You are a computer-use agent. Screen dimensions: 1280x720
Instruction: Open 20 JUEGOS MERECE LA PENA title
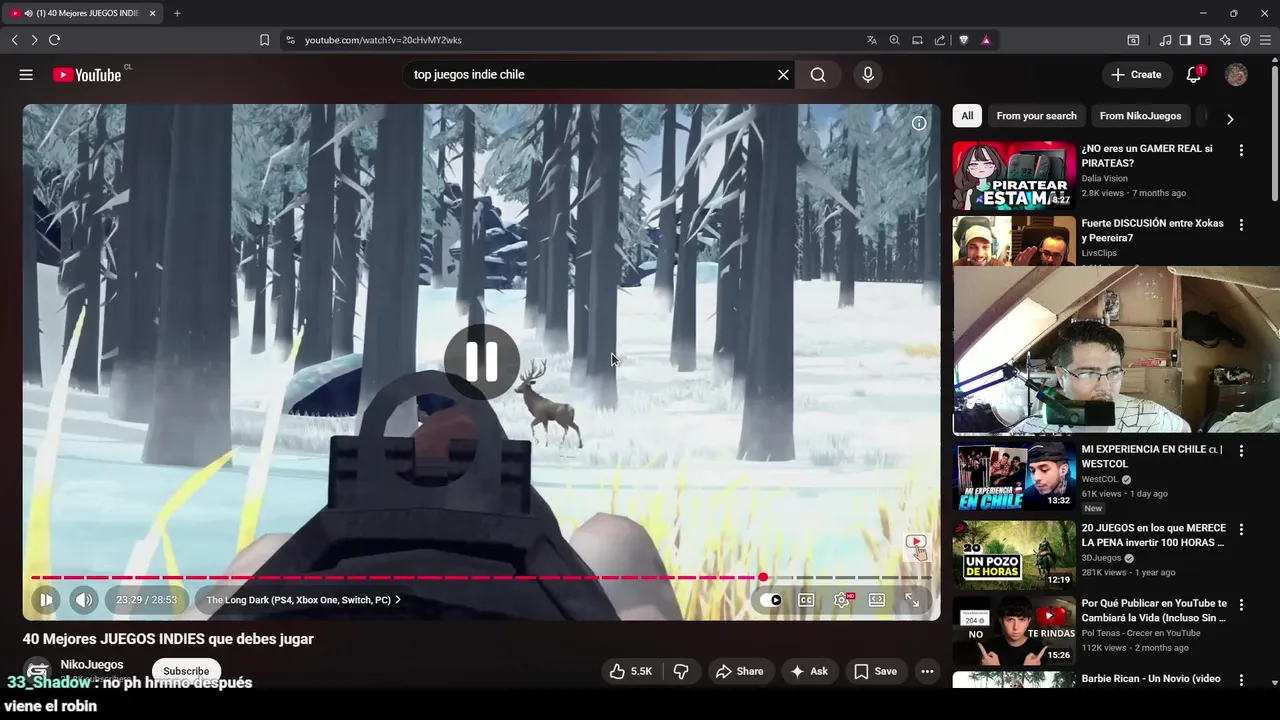tap(1153, 535)
